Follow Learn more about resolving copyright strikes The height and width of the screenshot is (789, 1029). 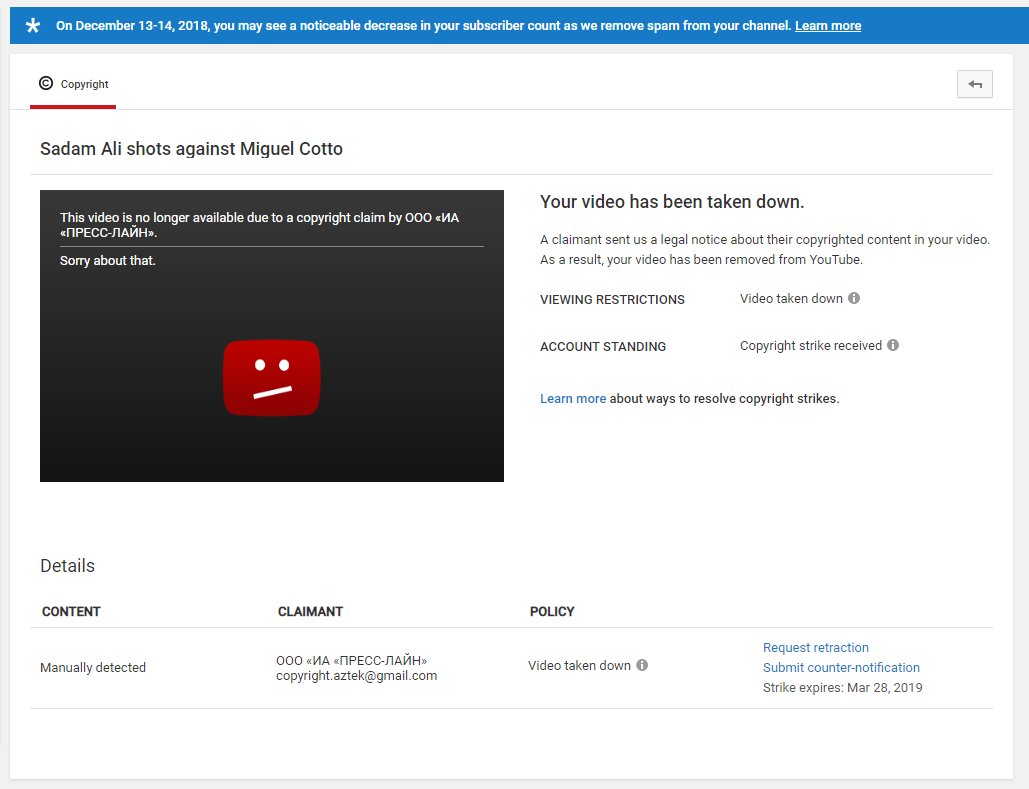click(573, 398)
